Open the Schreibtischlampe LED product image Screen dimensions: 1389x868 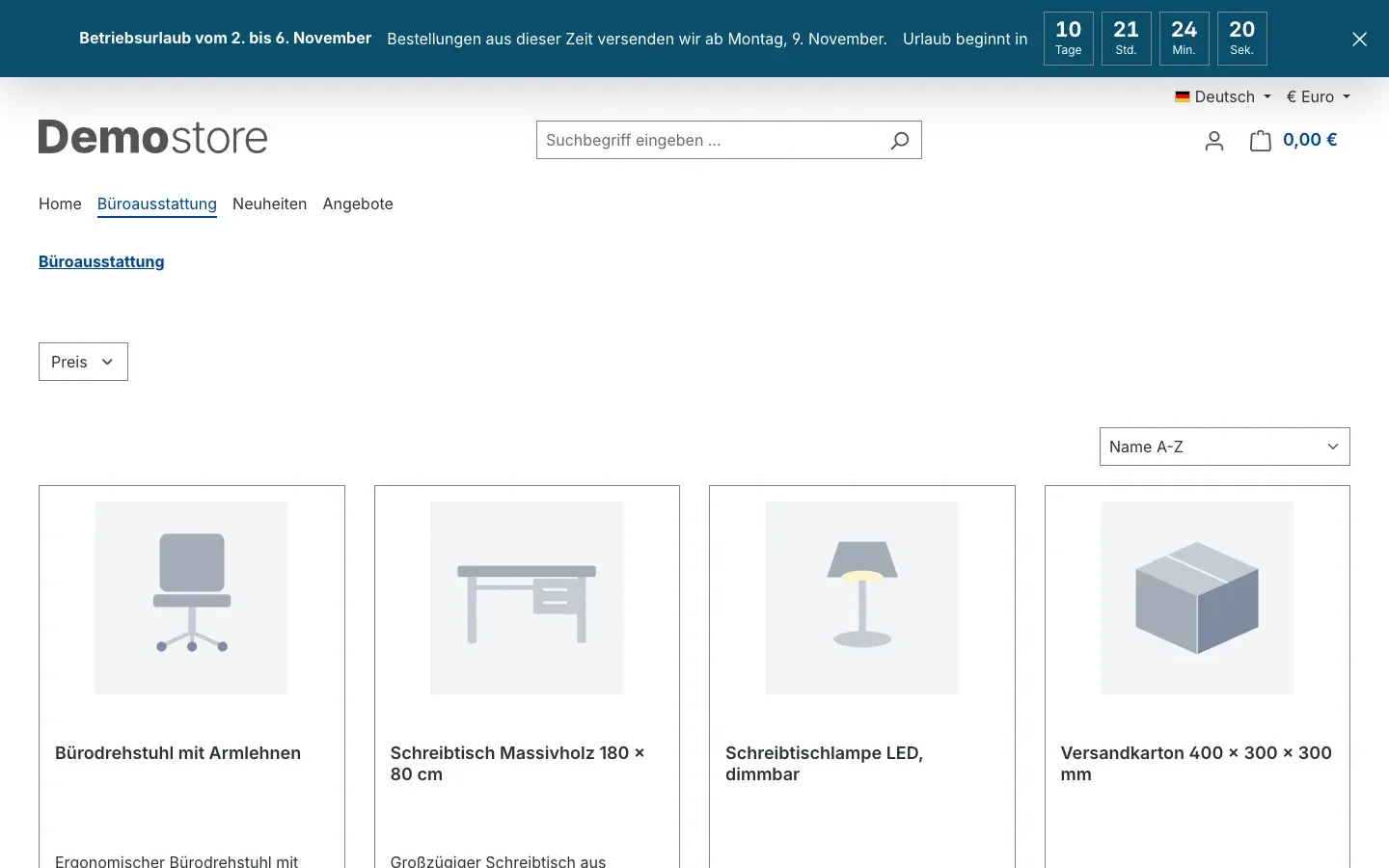[862, 598]
